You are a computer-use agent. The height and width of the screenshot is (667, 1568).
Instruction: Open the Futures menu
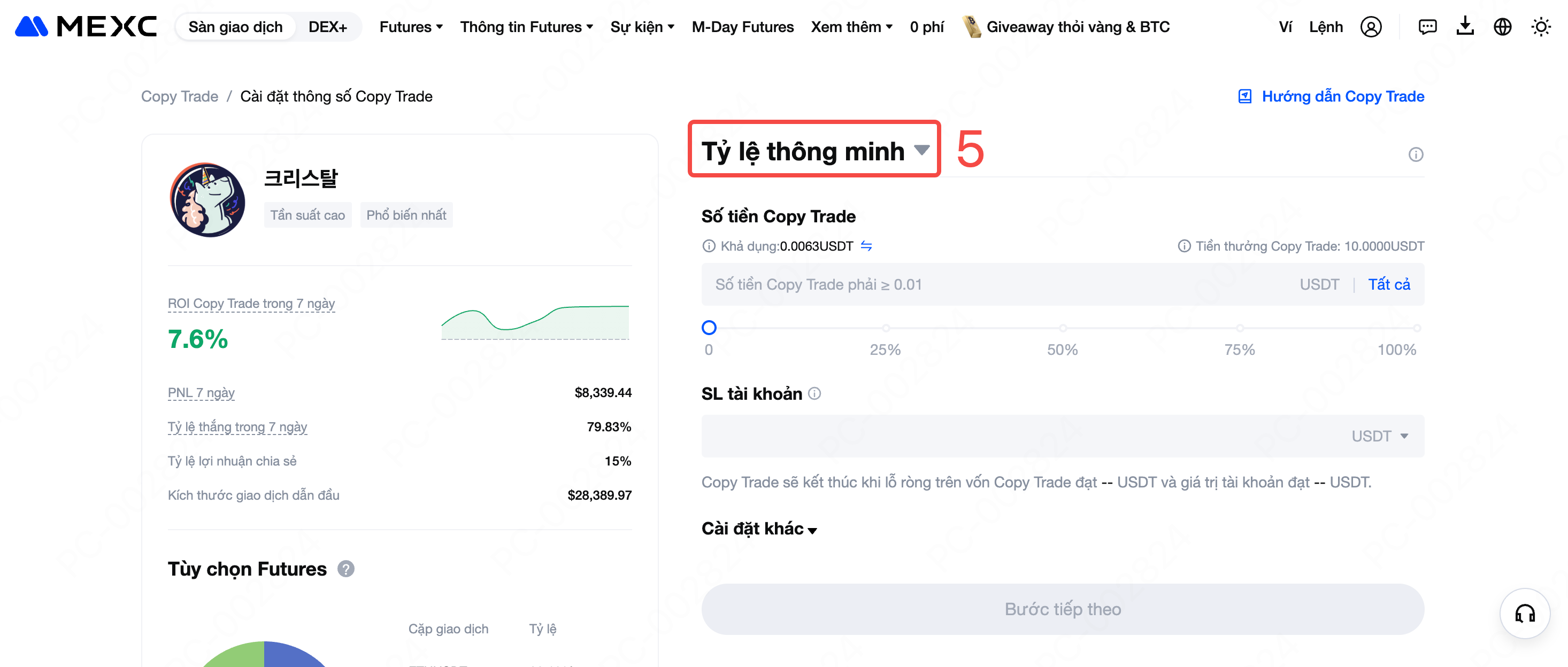coord(411,27)
